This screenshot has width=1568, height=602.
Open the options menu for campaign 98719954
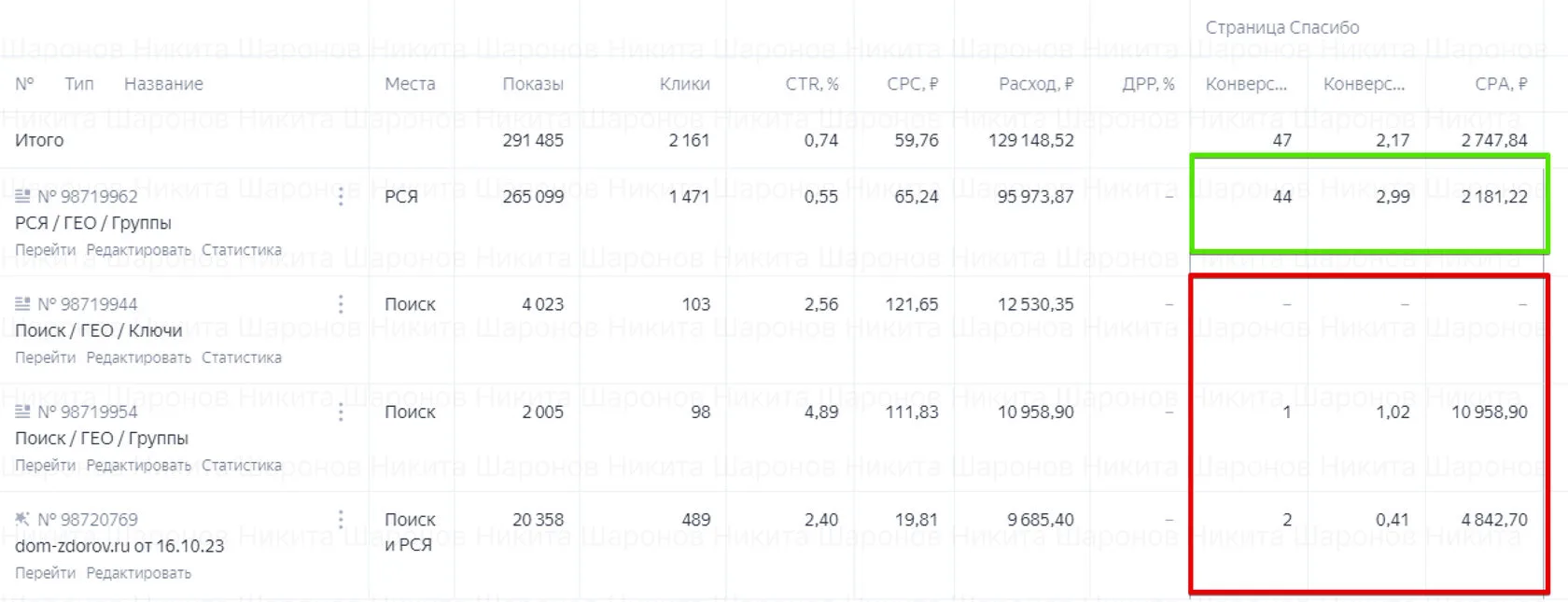(341, 412)
